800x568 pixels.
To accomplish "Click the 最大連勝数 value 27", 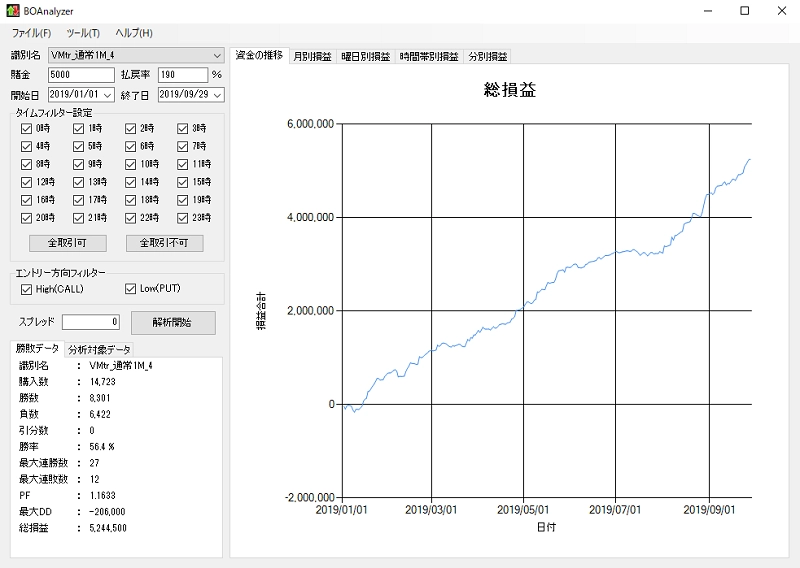I will click(x=94, y=463).
